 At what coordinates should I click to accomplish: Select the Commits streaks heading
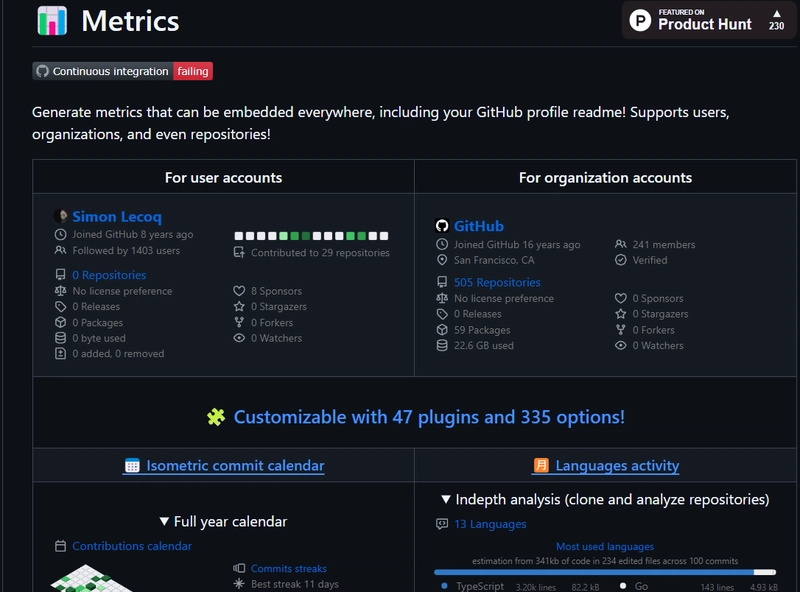(x=288, y=568)
